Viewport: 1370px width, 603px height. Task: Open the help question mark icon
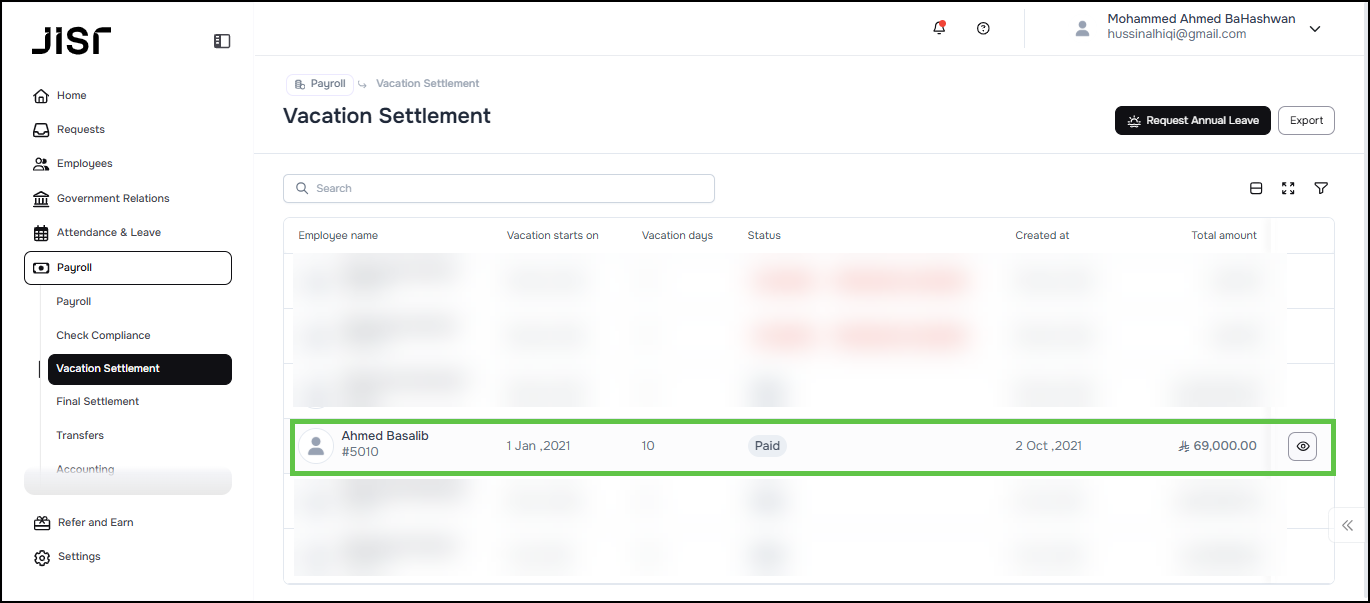[983, 28]
